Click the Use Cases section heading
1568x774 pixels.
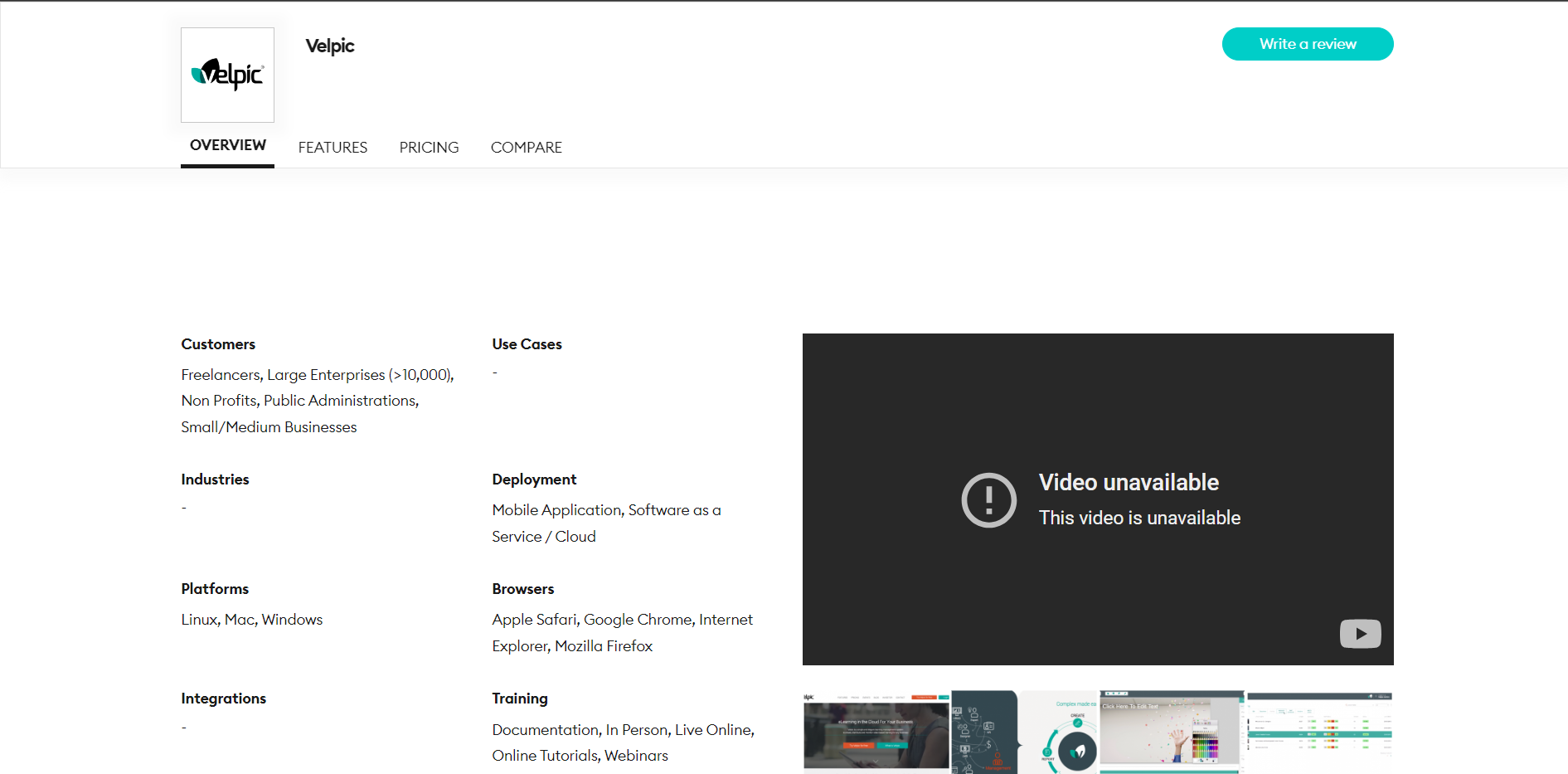click(x=527, y=344)
